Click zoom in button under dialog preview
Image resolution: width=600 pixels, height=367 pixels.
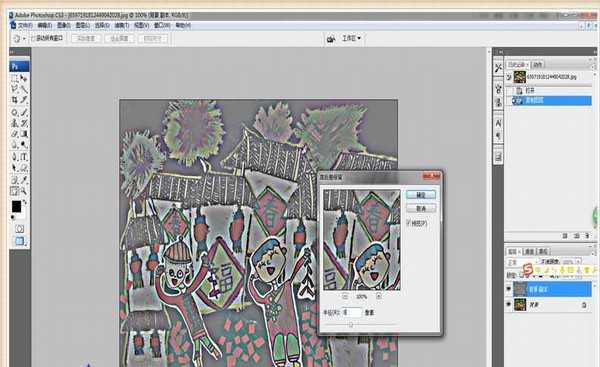pos(378,296)
